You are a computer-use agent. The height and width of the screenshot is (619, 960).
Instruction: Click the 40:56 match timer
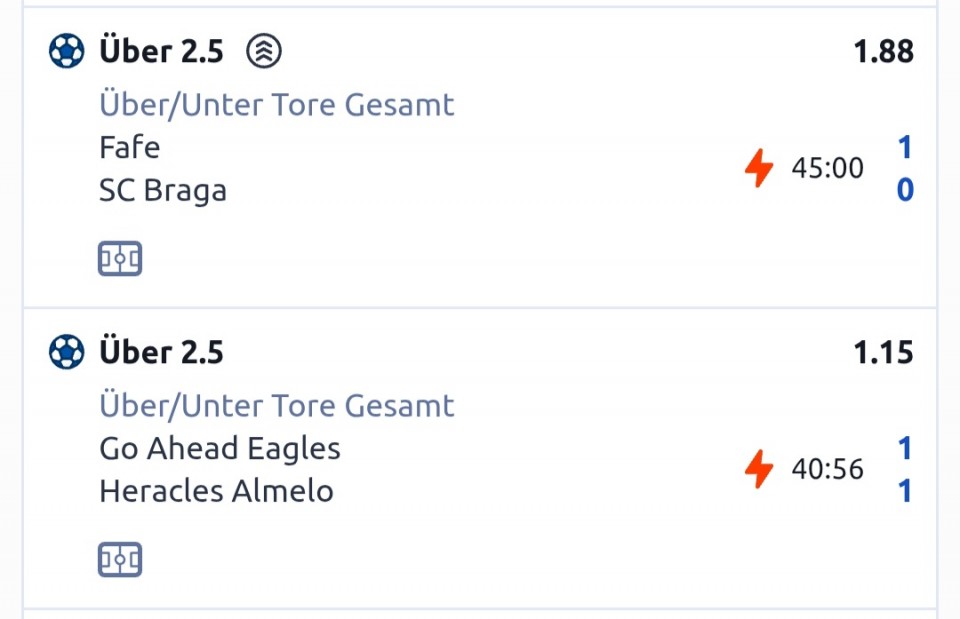tap(827, 469)
